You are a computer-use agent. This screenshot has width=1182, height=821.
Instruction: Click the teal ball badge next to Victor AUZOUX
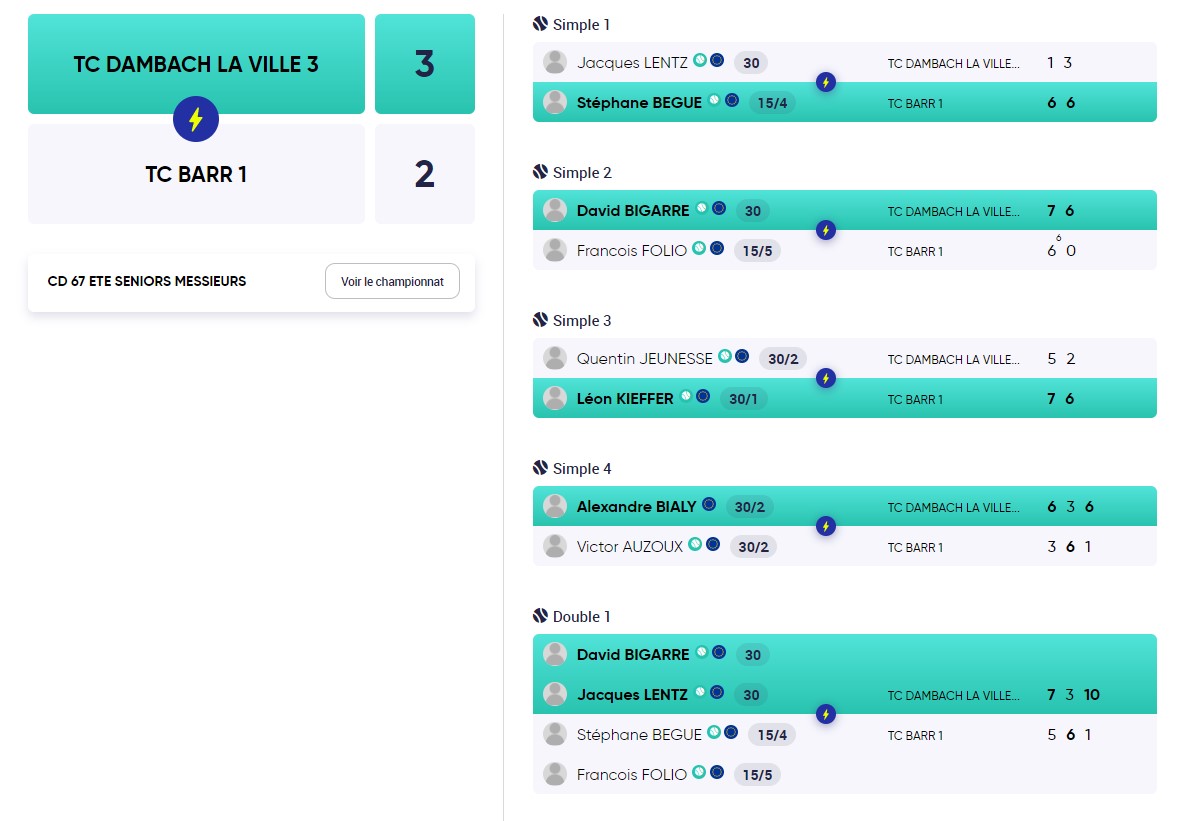695,544
